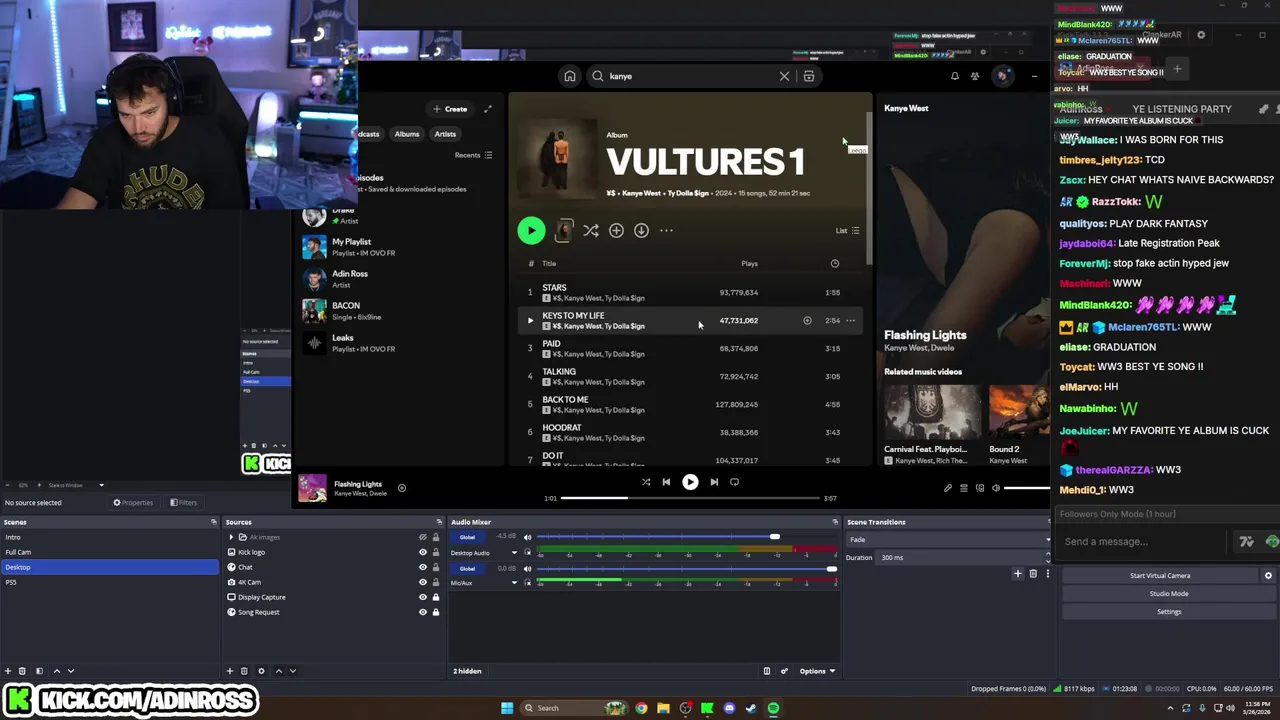
Task: Enable shuffle for VULTURES 1 album
Action: point(591,230)
